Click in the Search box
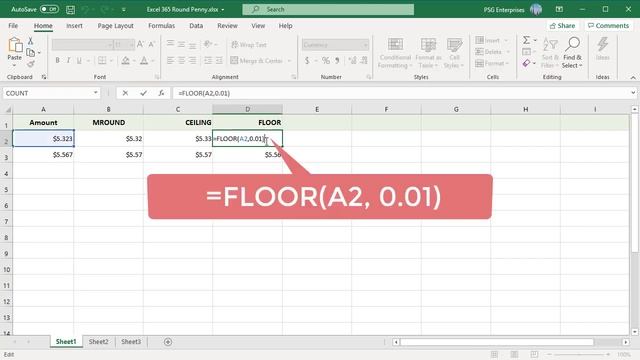The image size is (640, 360). tap(328, 9)
